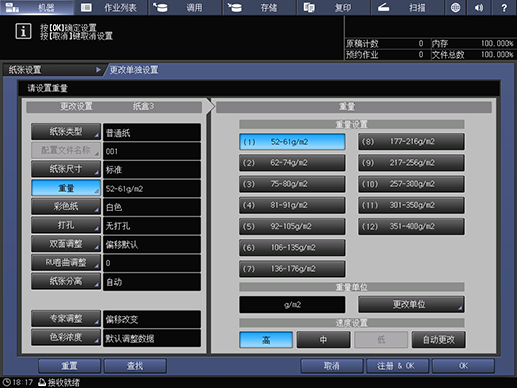Select weight (7) 136-176g/m2
517x388 pixels.
292,269
